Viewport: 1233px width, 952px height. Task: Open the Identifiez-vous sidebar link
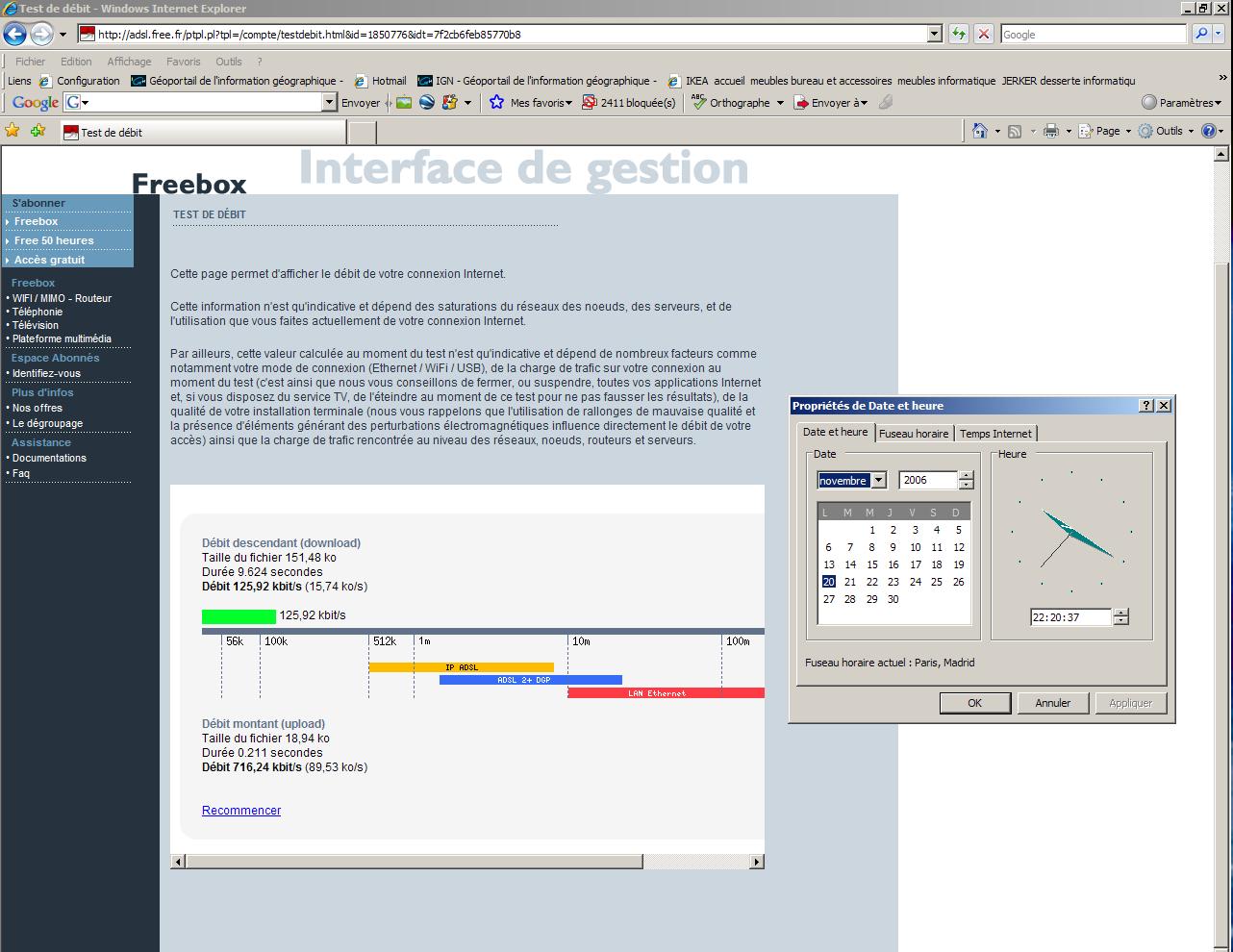point(46,373)
